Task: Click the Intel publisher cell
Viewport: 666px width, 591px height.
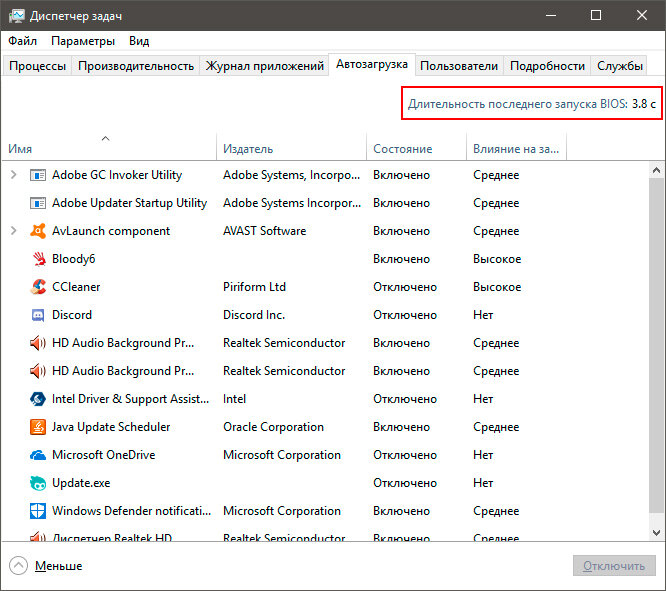Action: click(x=234, y=399)
